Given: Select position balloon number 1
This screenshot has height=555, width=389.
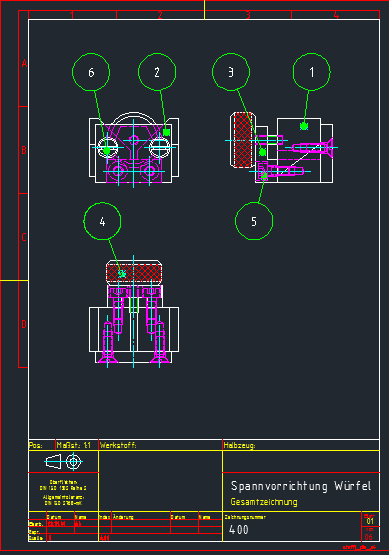Looking at the screenshot, I should coord(311,72).
